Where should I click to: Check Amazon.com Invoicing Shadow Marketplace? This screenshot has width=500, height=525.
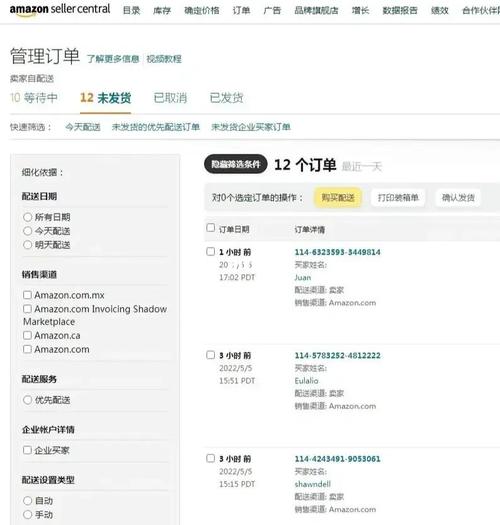click(x=27, y=309)
